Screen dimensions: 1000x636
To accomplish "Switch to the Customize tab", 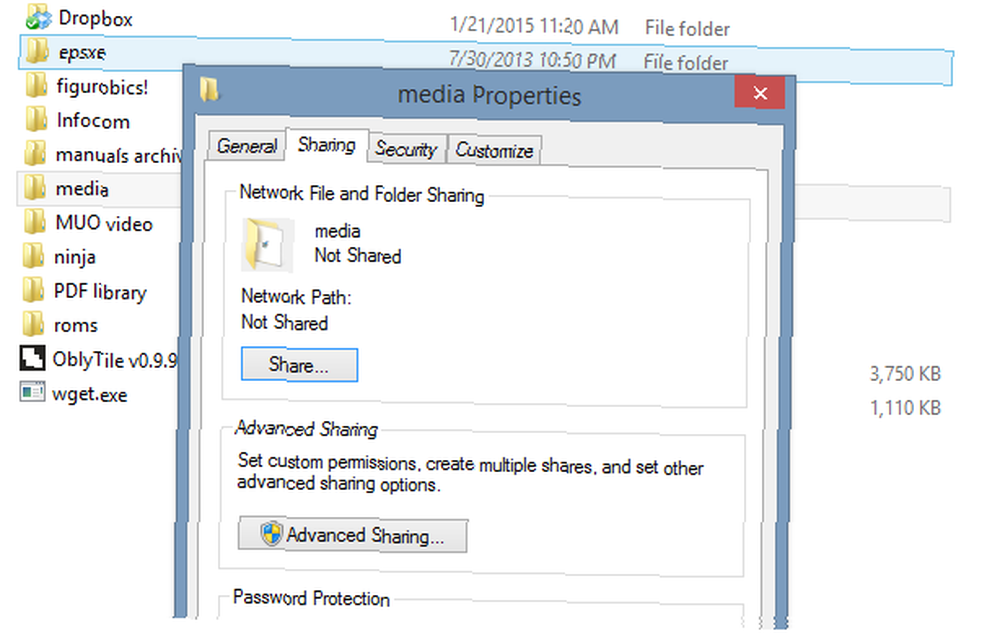I will coord(494,150).
